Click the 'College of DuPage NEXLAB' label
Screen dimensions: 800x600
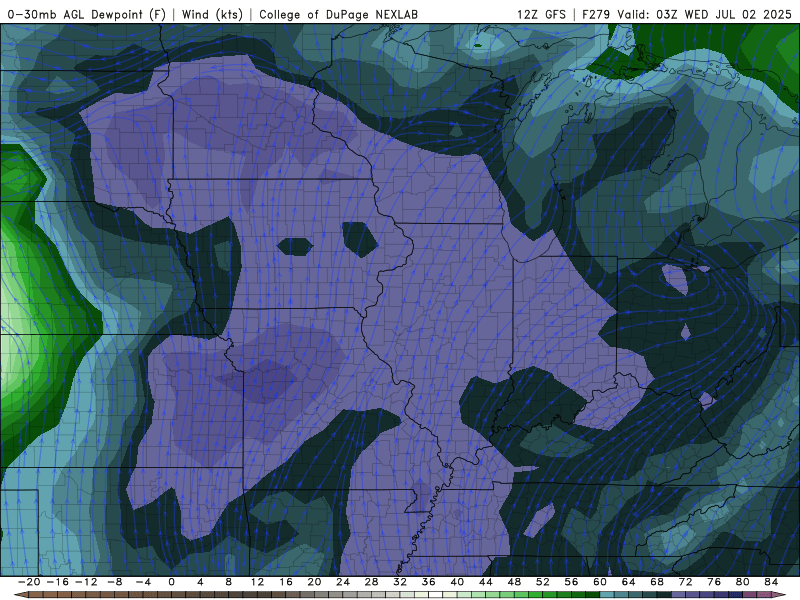point(338,14)
